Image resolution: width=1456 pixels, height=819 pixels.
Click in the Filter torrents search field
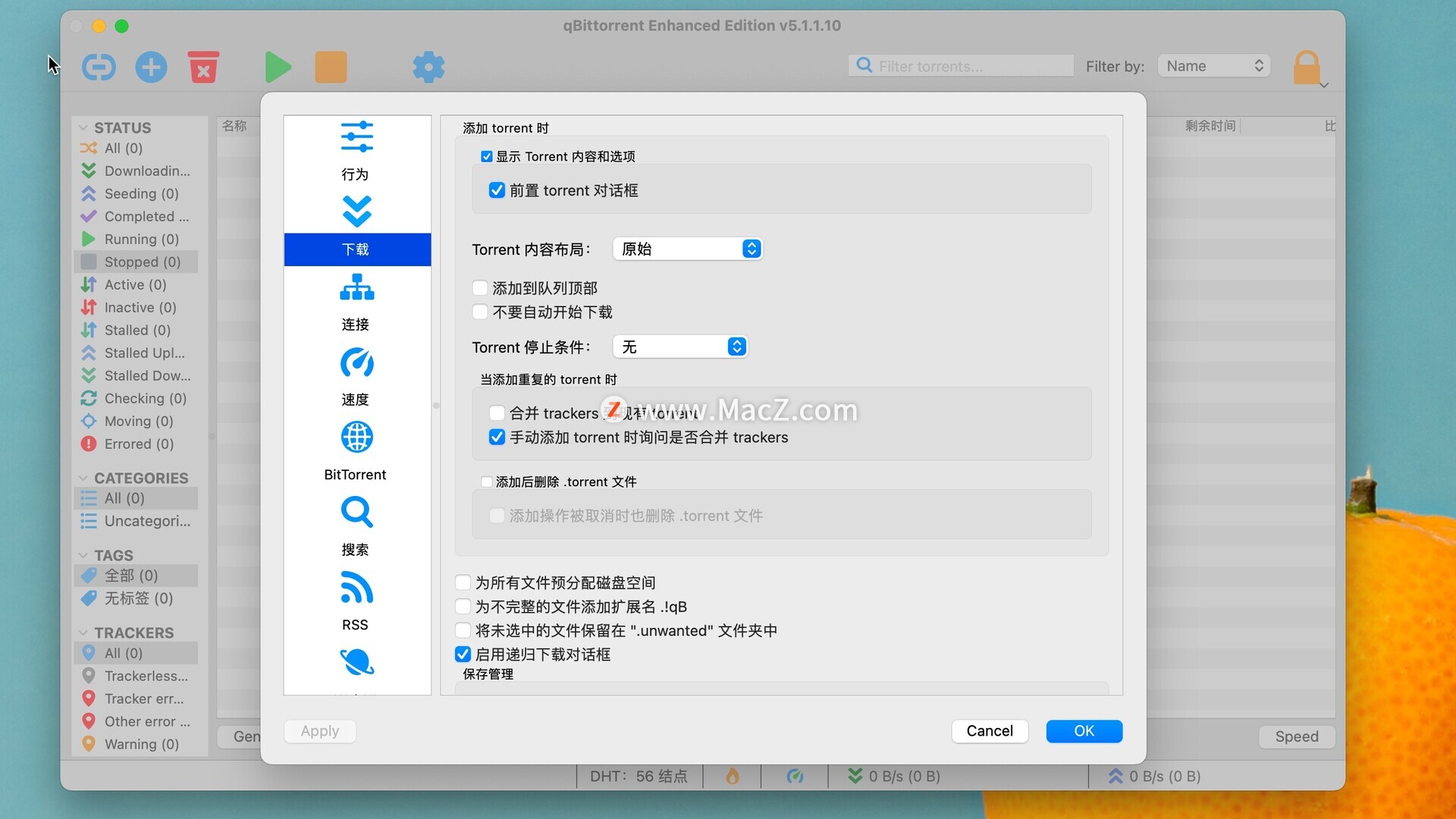[x=961, y=66]
